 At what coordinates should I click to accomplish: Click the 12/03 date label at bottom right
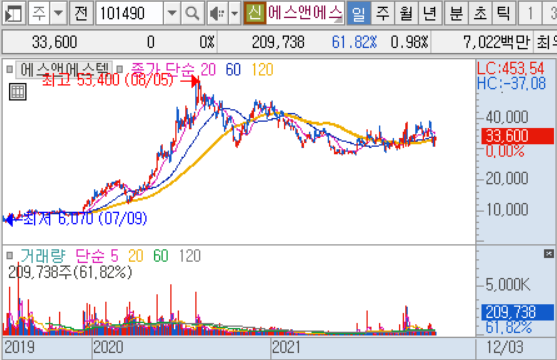click(505, 347)
